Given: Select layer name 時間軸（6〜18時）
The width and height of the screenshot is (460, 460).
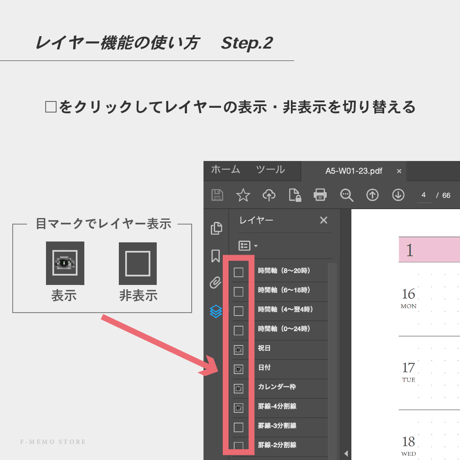Looking at the screenshot, I should pyautogui.click(x=284, y=290).
